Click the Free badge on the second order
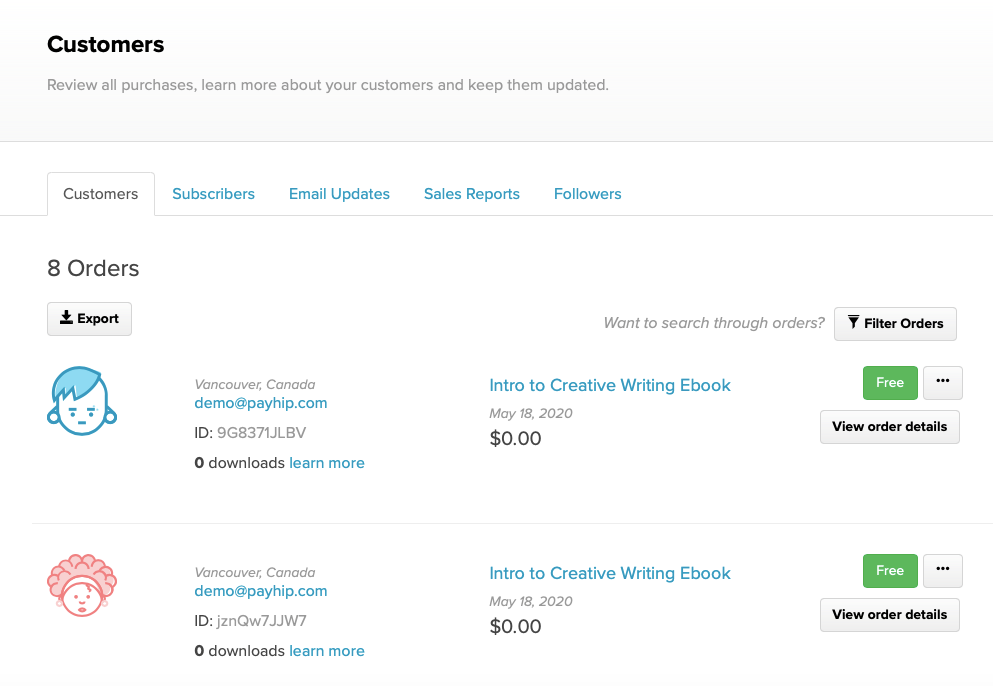The height and width of the screenshot is (686, 993). click(x=889, y=571)
